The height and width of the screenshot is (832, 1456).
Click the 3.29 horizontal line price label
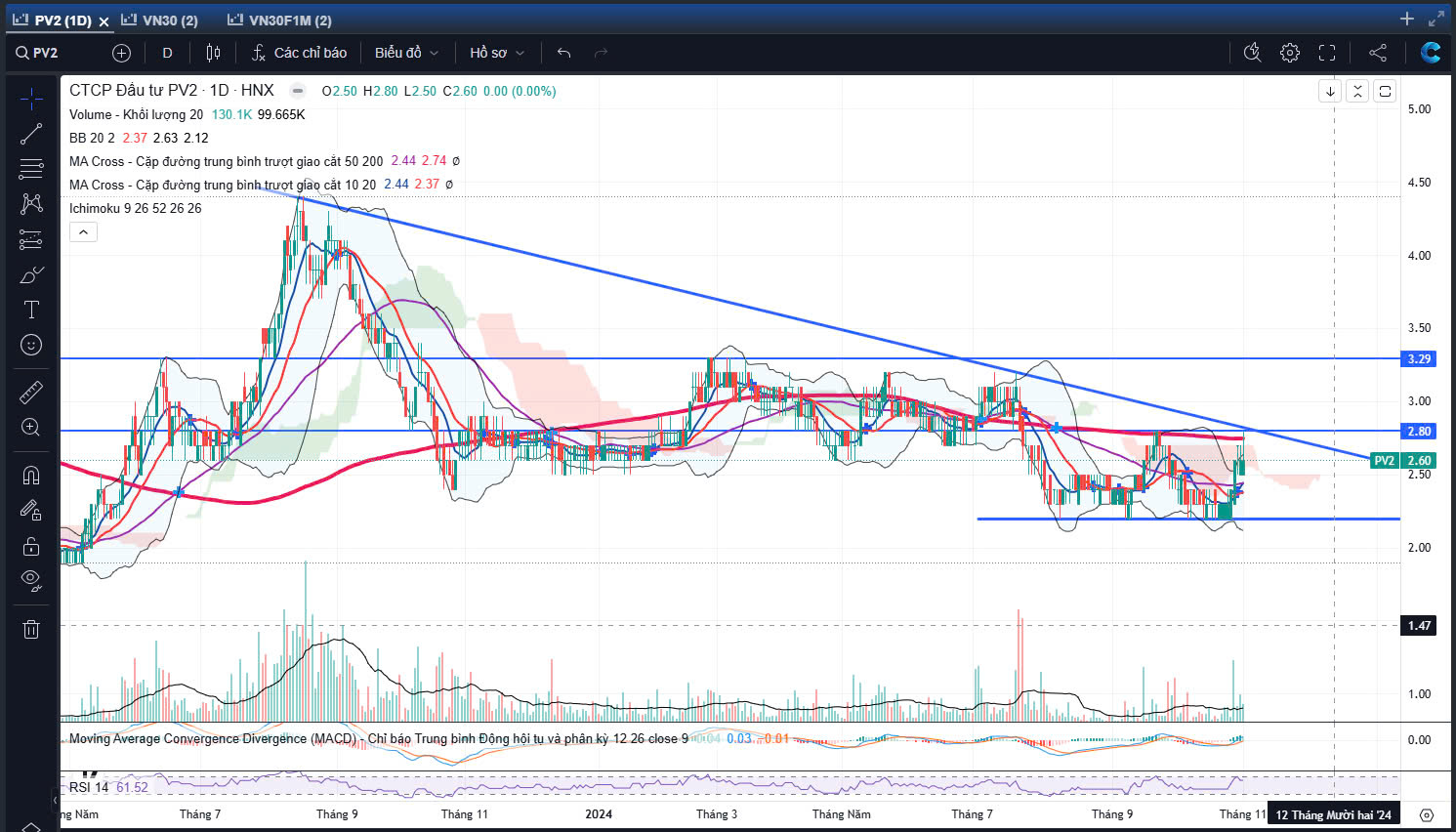point(1419,358)
